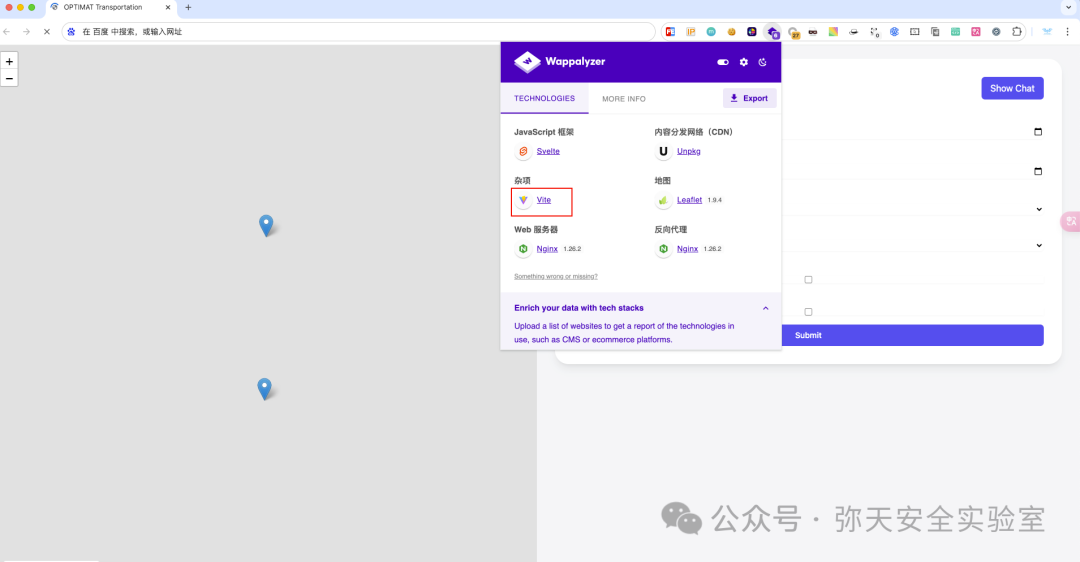Image resolution: width=1080 pixels, height=562 pixels.
Task: Open a new browser tab
Action: coord(188,8)
